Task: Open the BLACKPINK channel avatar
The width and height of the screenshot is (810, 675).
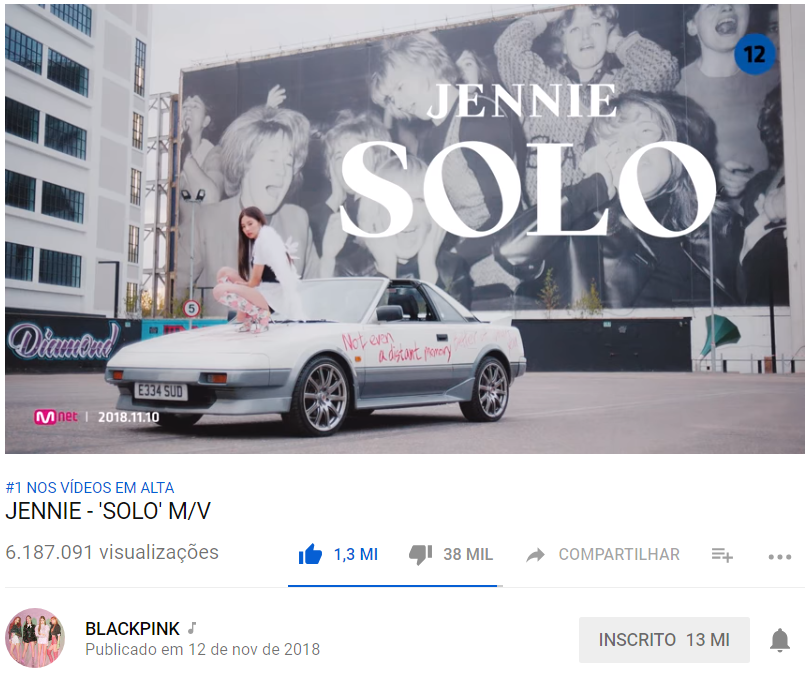Action: click(x=35, y=638)
